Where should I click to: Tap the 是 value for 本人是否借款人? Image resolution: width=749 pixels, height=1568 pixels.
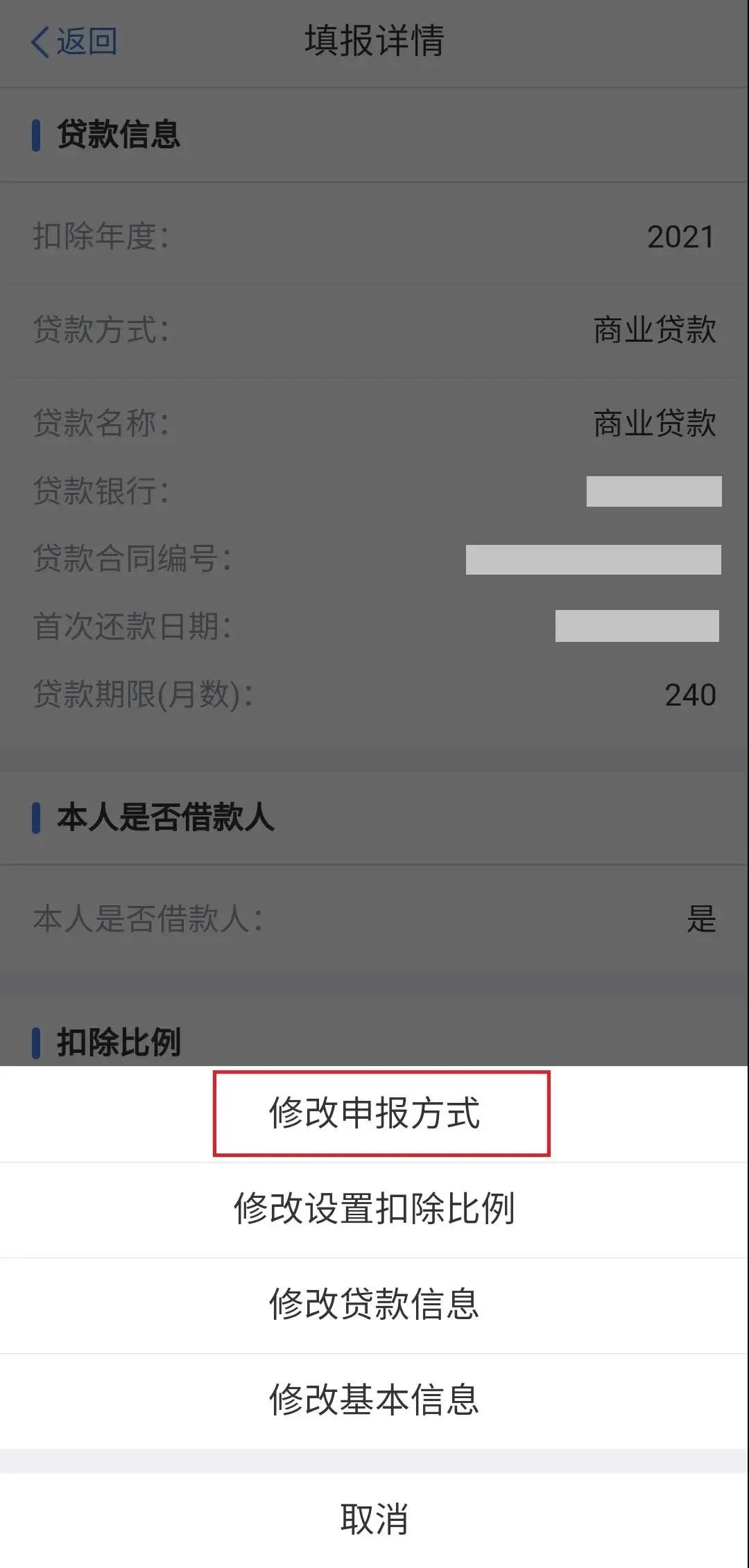pos(701,919)
